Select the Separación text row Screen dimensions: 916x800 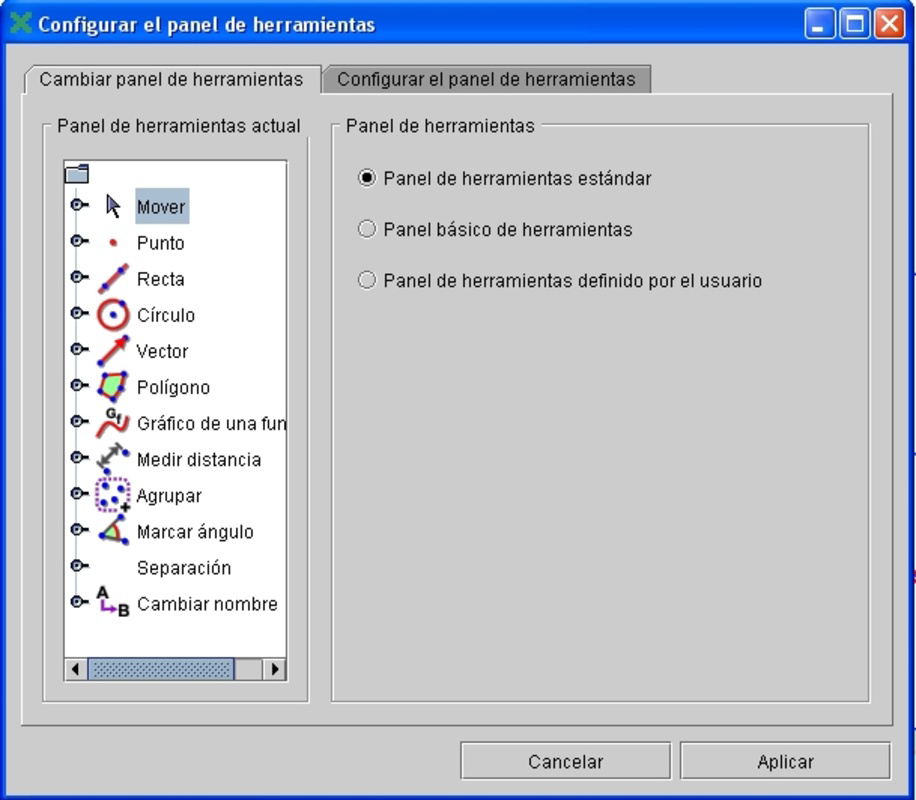pyautogui.click(x=184, y=568)
